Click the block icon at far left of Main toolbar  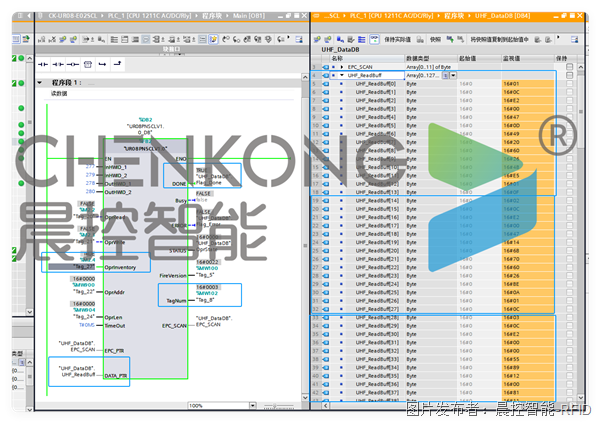point(16,39)
